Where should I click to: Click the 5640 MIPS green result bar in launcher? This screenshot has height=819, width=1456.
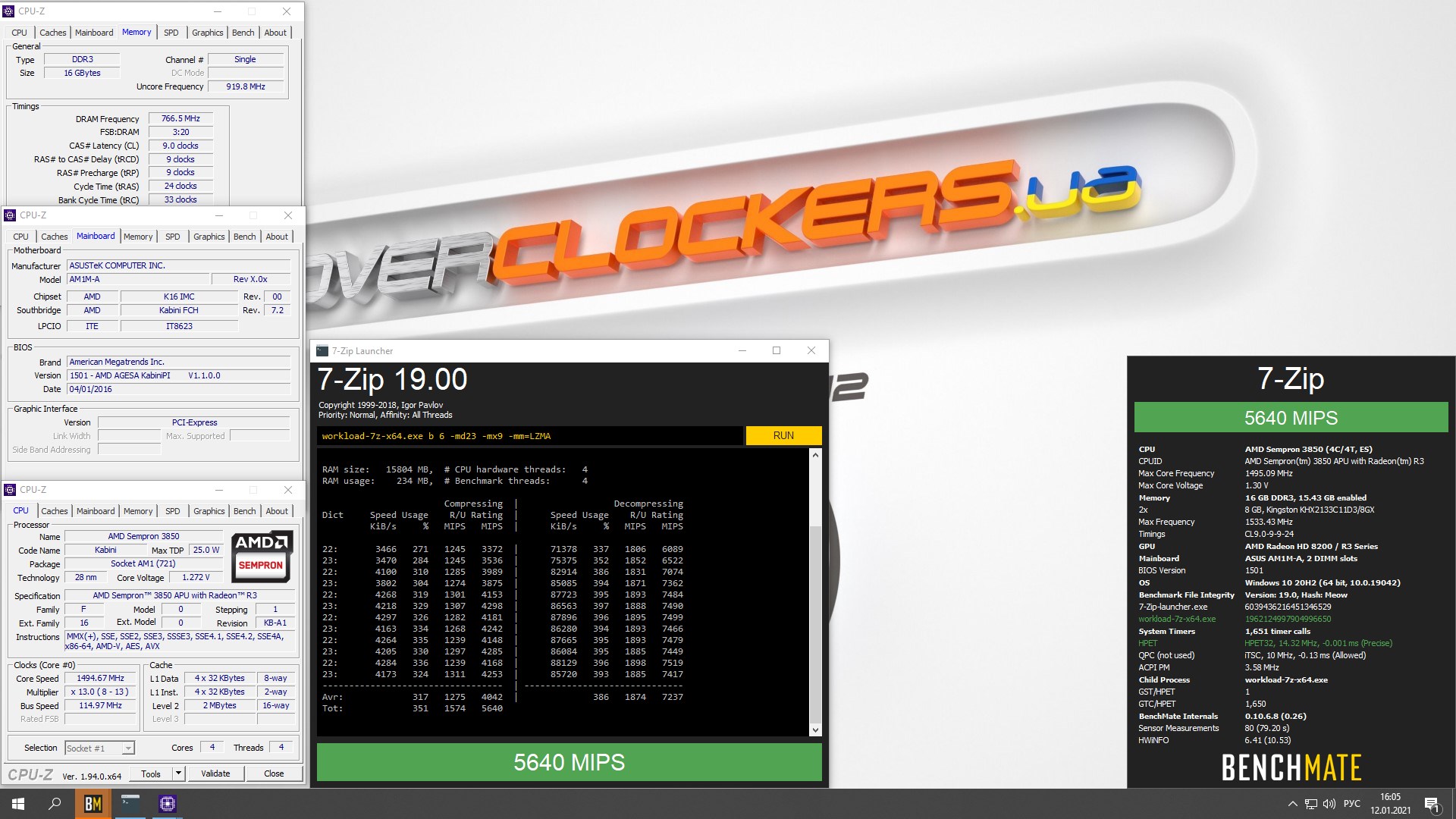569,762
